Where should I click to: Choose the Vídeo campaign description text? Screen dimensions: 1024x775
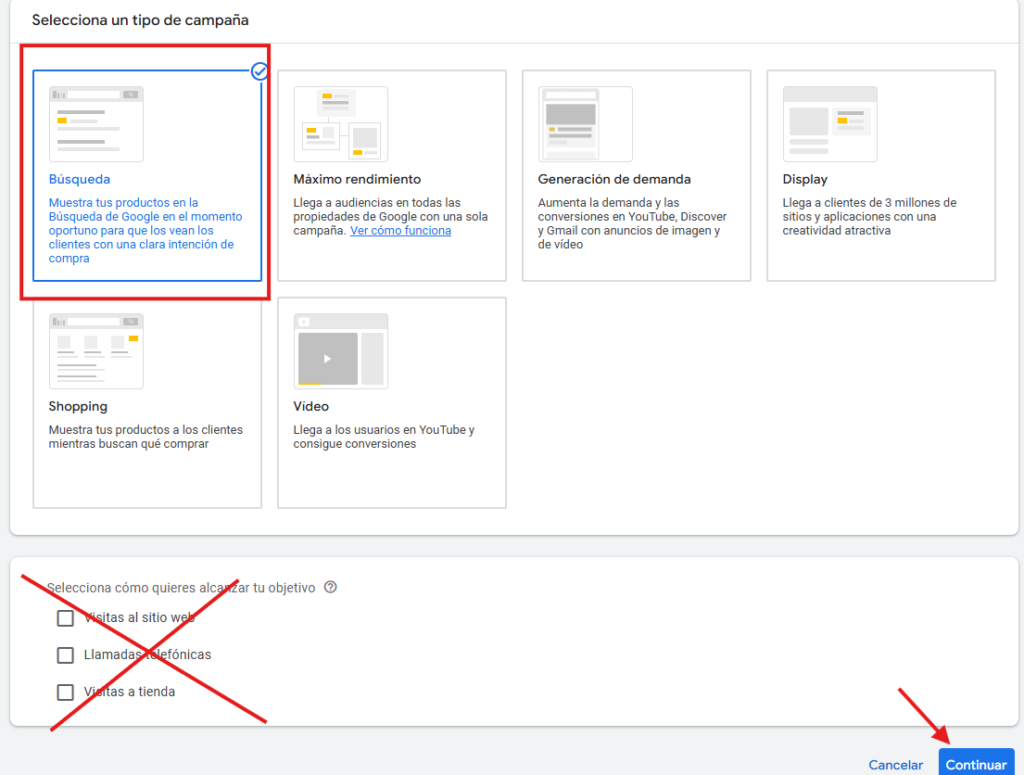pyautogui.click(x=383, y=437)
